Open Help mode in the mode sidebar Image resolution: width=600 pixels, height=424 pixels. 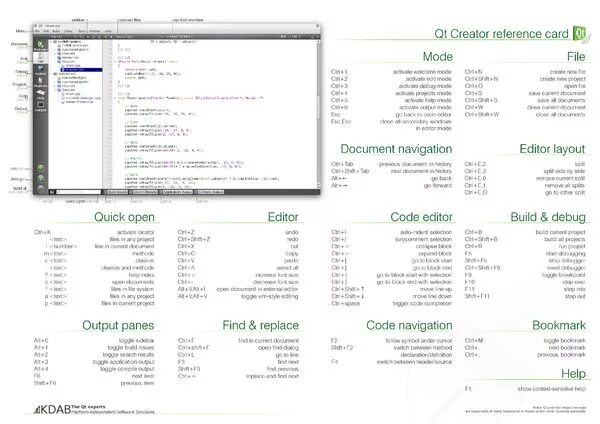(40, 95)
